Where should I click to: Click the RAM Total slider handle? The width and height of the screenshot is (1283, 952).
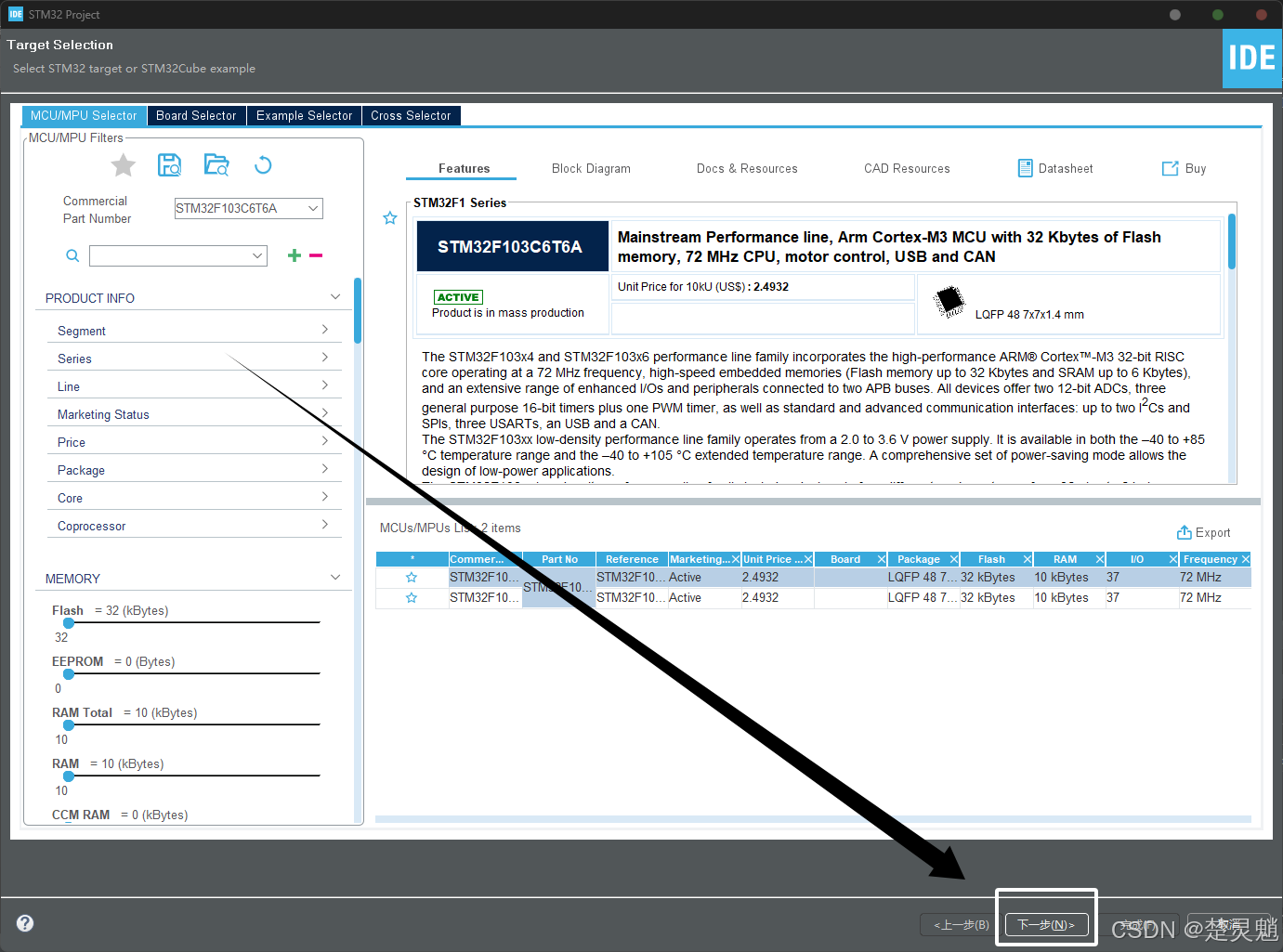coord(69,725)
